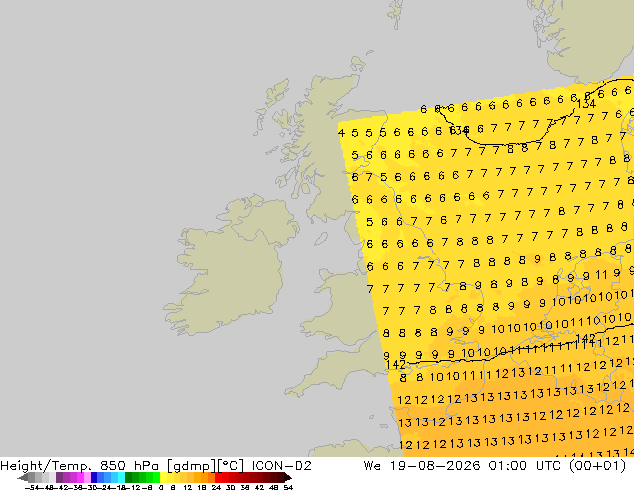Image resolution: width=634 pixels, height=490 pixels.
Task: Pick the dark blue swatch in the legend
Action: pyautogui.click(x=94, y=477)
